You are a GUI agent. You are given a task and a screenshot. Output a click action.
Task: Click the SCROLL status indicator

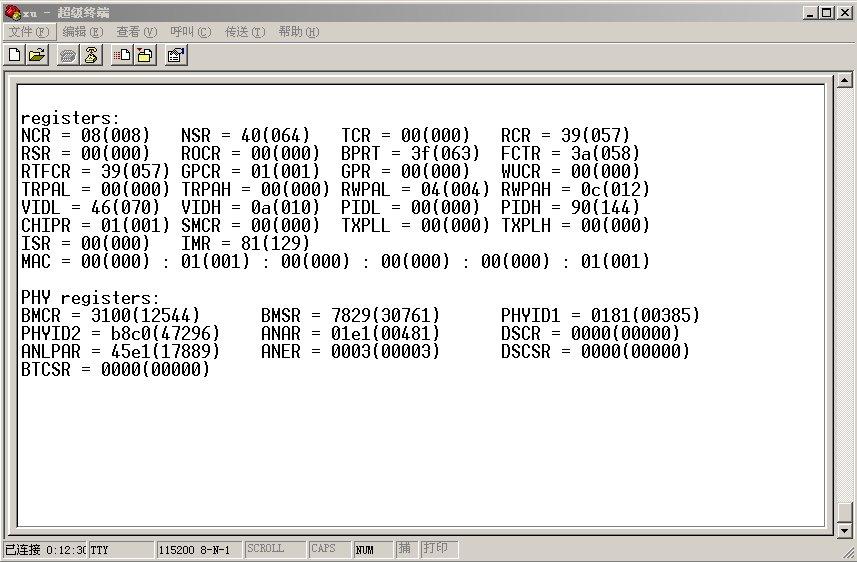[275, 549]
